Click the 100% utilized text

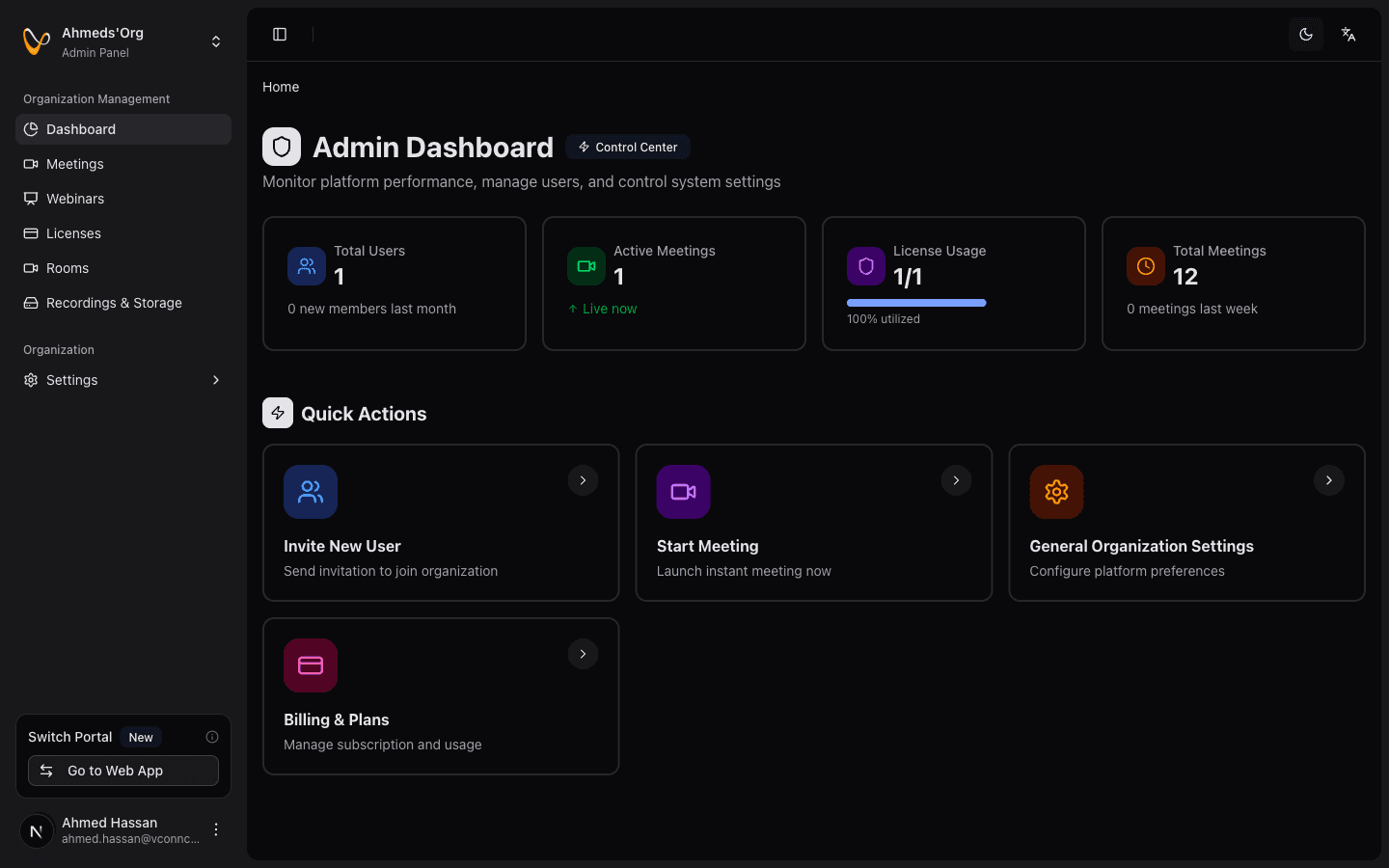coord(884,319)
